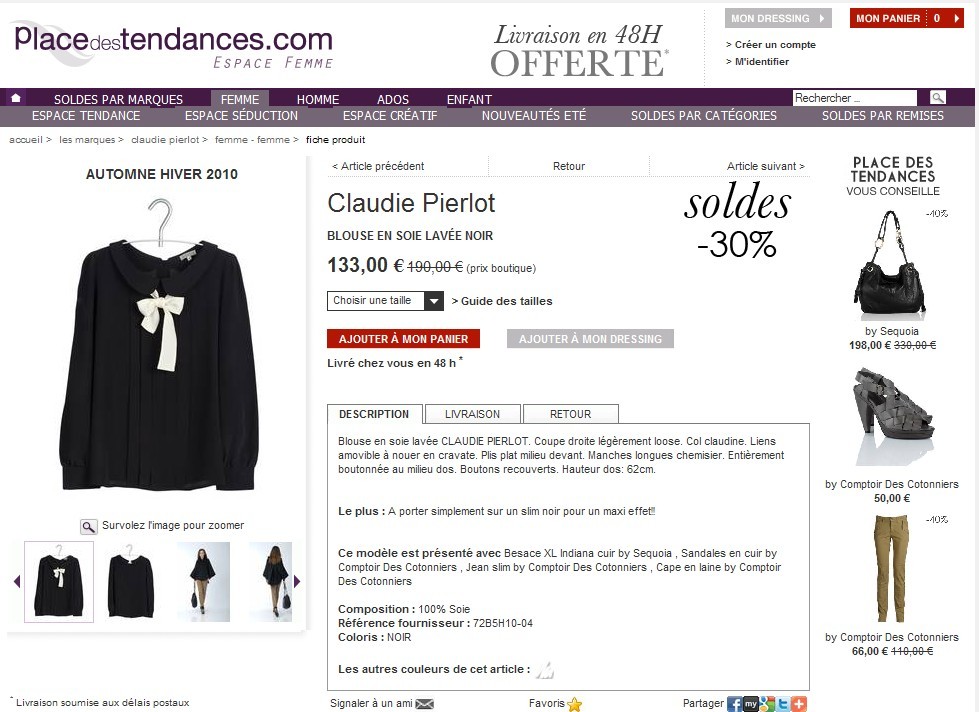Share on MySpace icon
Image resolution: width=979 pixels, height=712 pixels.
(751, 704)
